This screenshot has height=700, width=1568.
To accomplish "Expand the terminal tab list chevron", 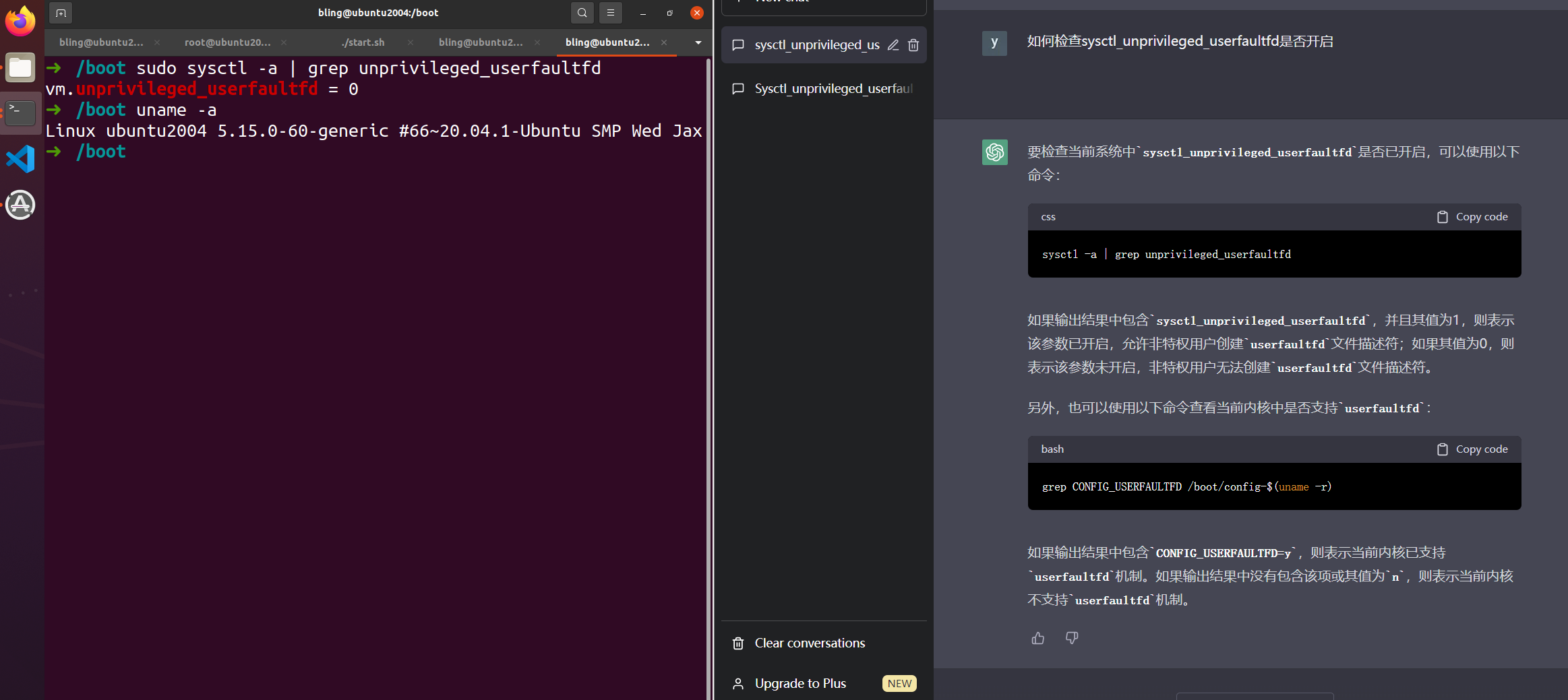I will 698,42.
